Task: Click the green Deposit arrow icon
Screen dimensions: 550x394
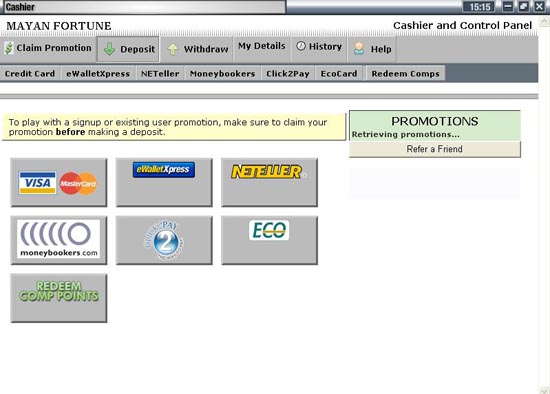Action: pyautogui.click(x=109, y=49)
